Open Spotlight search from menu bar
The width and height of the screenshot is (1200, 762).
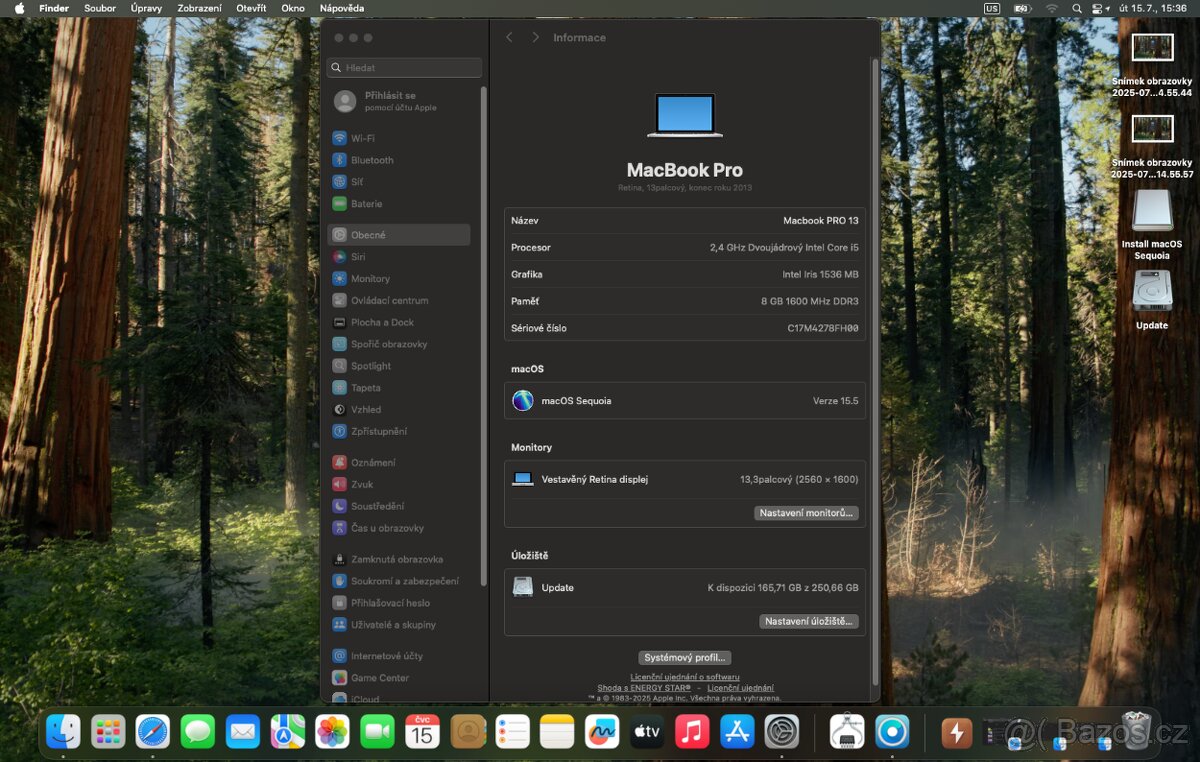click(x=1077, y=8)
